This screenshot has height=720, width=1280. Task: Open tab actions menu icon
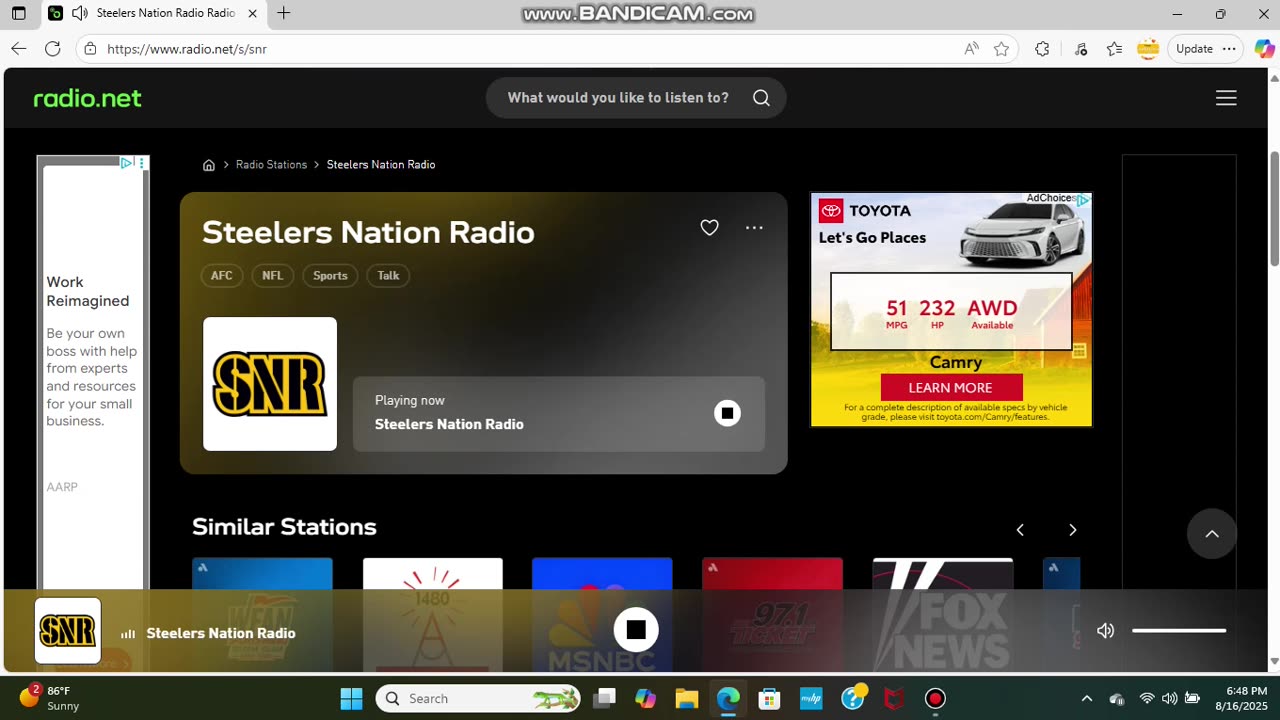[x=18, y=13]
